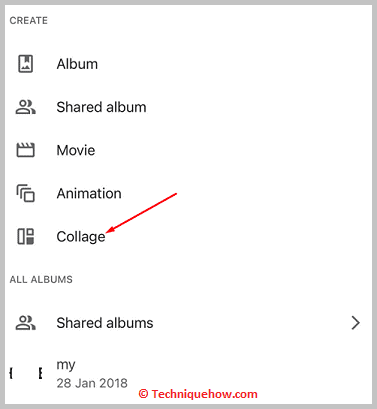Click the Album bookmark icon
The width and height of the screenshot is (377, 409).
click(25, 64)
